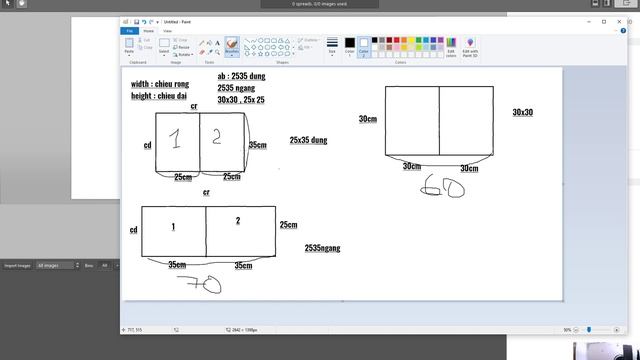The height and width of the screenshot is (360, 640).
Task: Switch to the View ribbon tab
Action: (167, 31)
